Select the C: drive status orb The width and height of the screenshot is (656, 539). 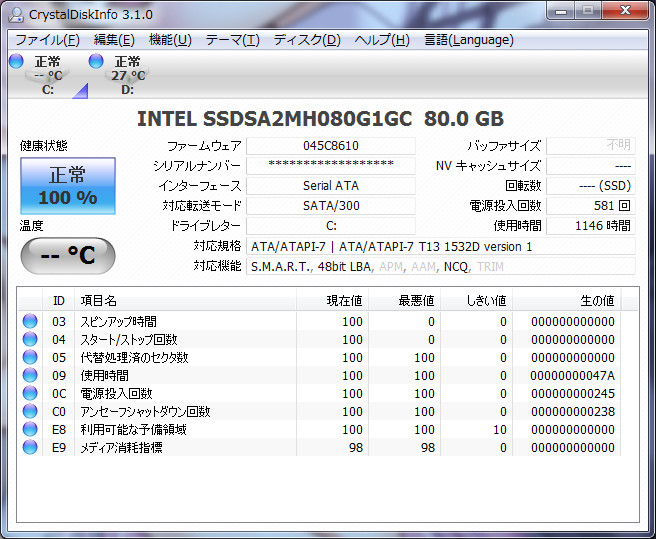(16, 61)
